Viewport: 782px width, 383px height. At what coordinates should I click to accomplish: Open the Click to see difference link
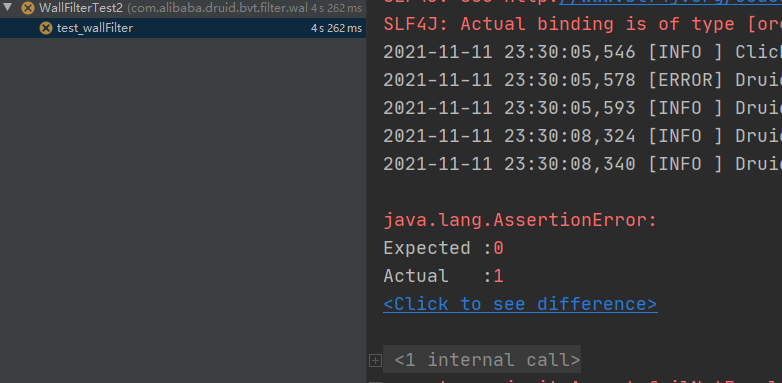520,304
